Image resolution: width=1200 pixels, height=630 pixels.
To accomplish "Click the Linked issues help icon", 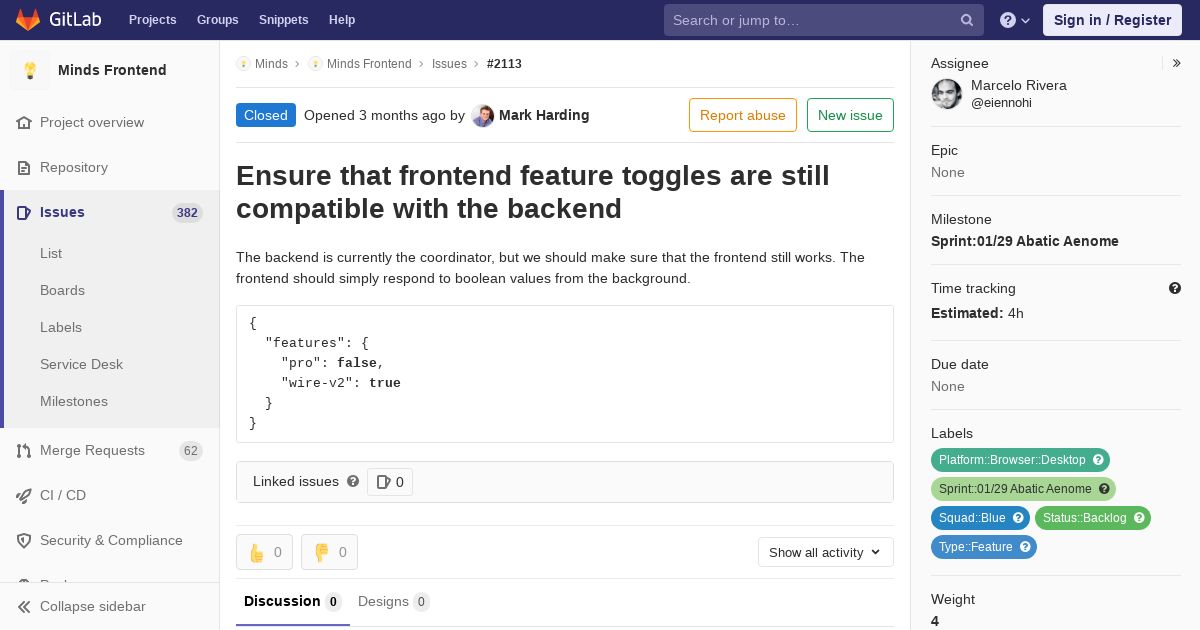I will pyautogui.click(x=353, y=481).
